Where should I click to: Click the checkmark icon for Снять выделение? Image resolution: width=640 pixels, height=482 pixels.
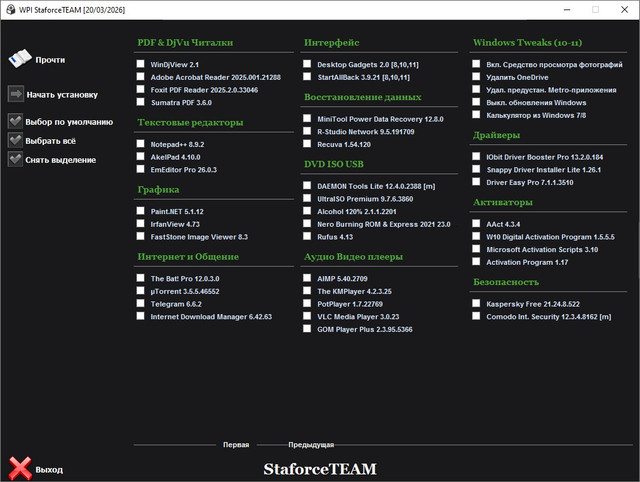pyautogui.click(x=15, y=159)
